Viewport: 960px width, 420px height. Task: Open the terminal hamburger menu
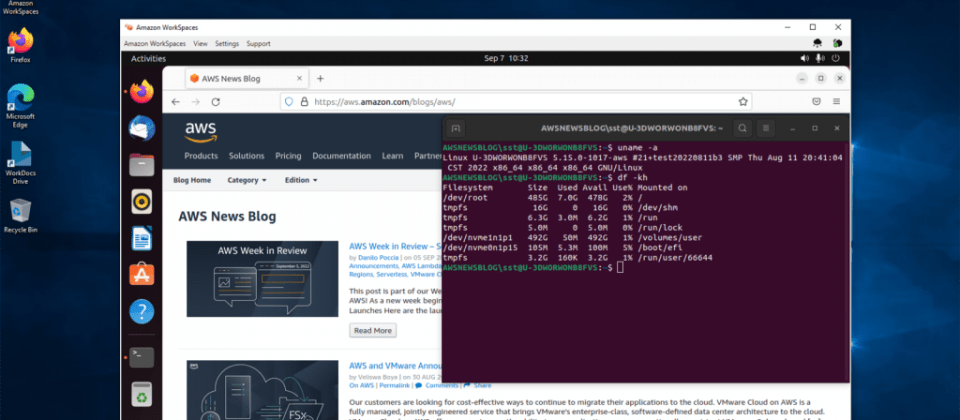coord(765,129)
